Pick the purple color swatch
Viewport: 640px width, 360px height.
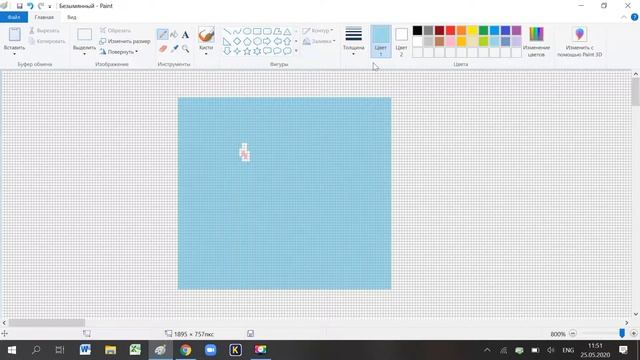(516, 31)
